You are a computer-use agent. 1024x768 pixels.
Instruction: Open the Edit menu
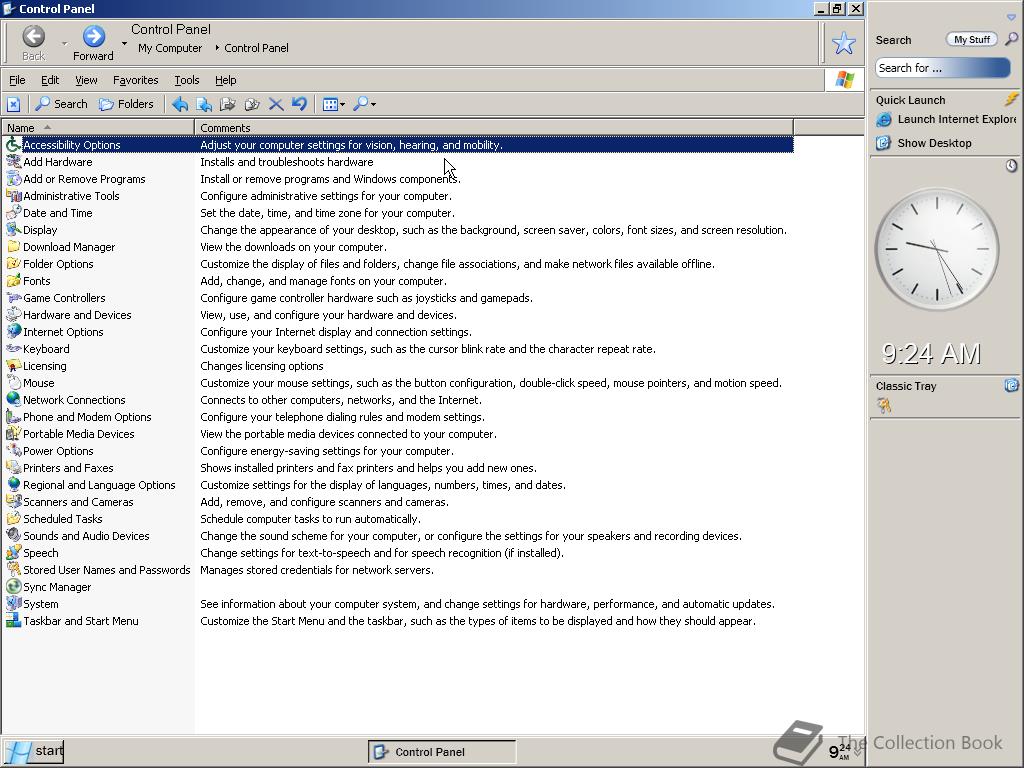coord(50,80)
